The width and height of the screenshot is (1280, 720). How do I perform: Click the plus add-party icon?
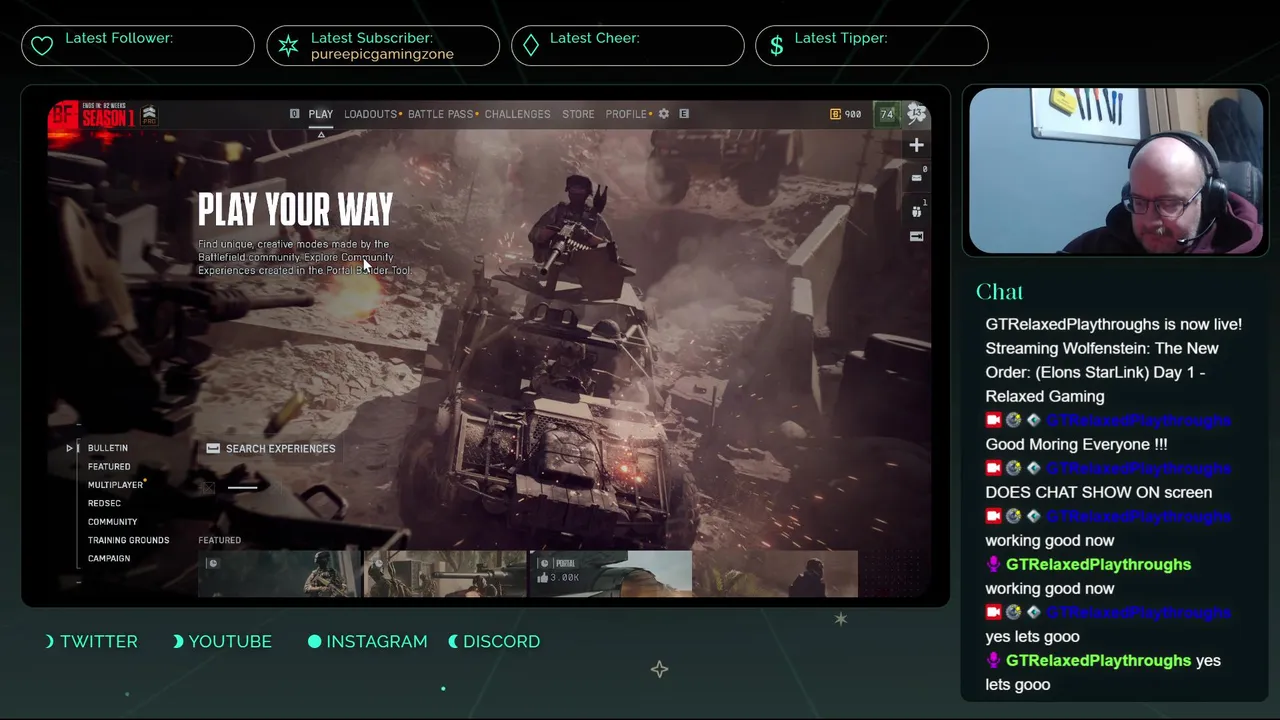tap(916, 145)
